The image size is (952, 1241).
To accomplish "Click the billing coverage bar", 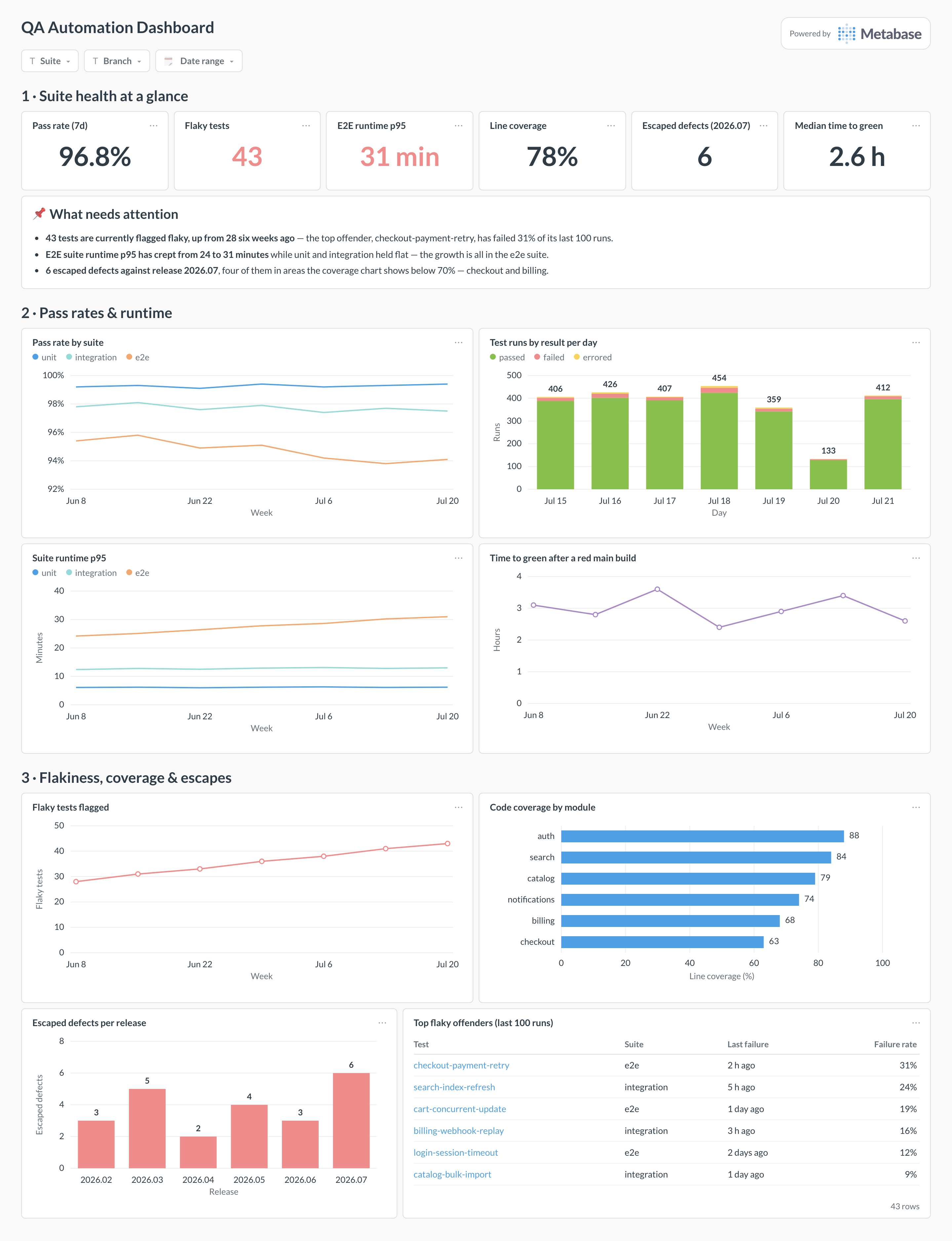I will [x=670, y=921].
